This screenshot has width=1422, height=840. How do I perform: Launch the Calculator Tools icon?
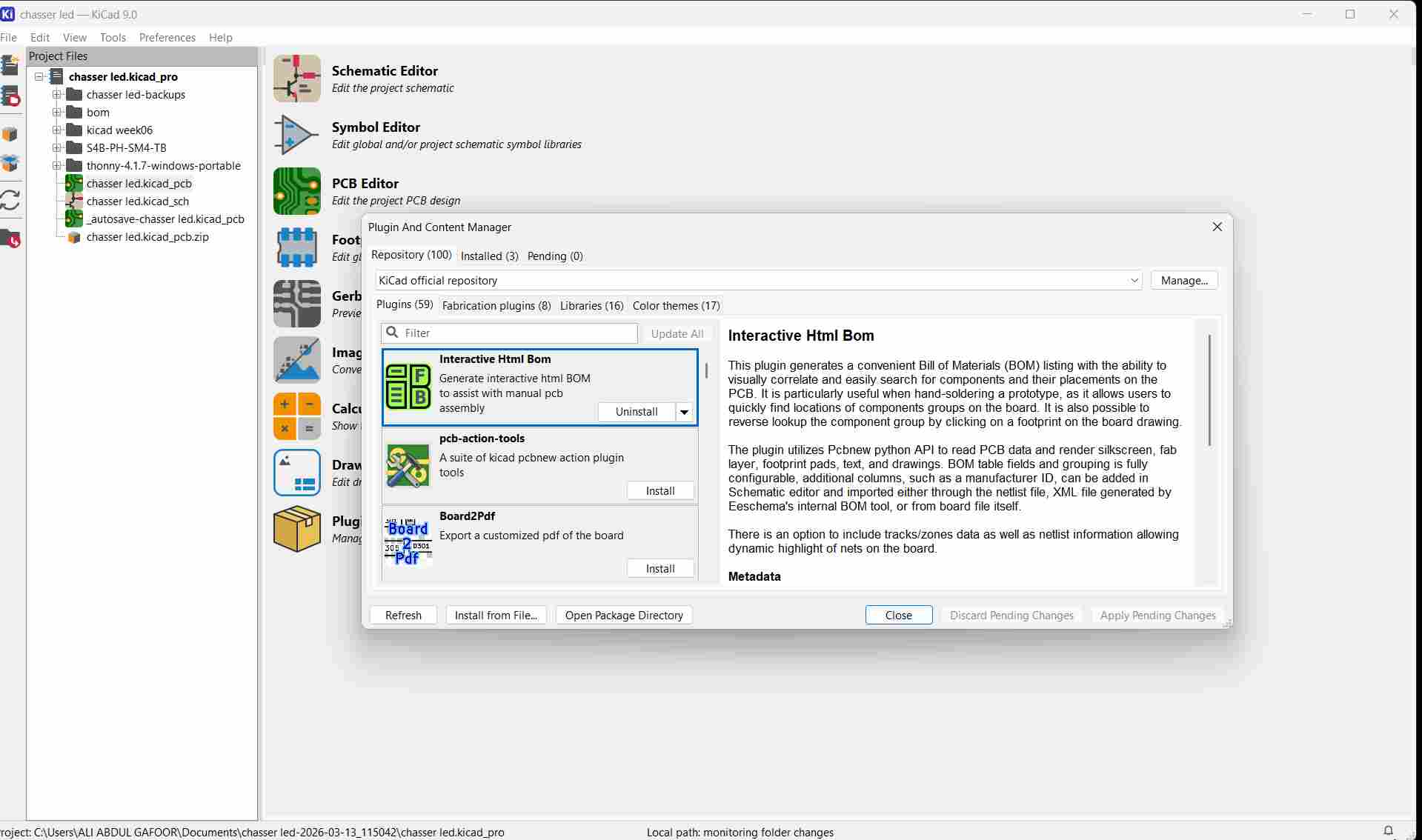click(297, 416)
